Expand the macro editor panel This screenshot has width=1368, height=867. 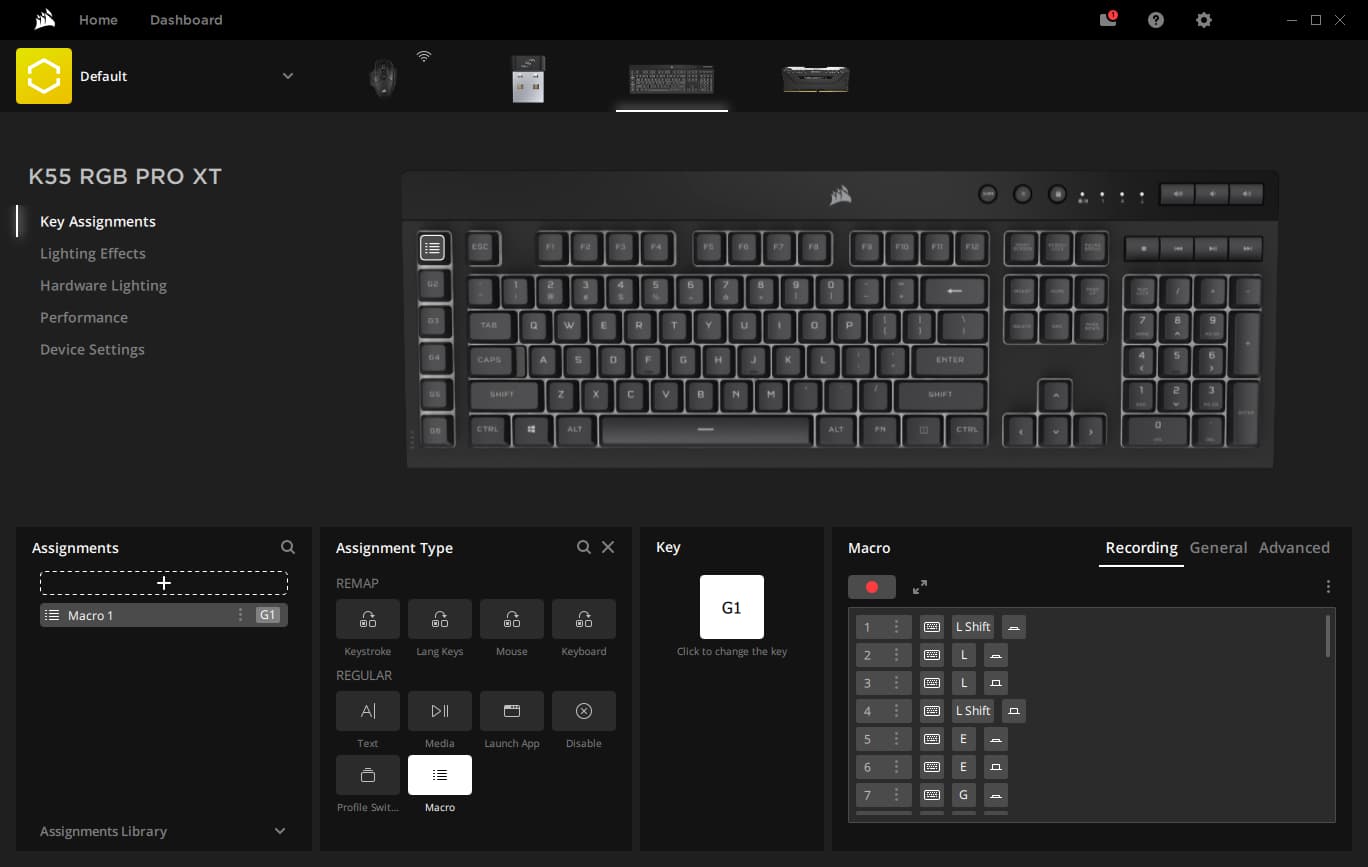920,587
